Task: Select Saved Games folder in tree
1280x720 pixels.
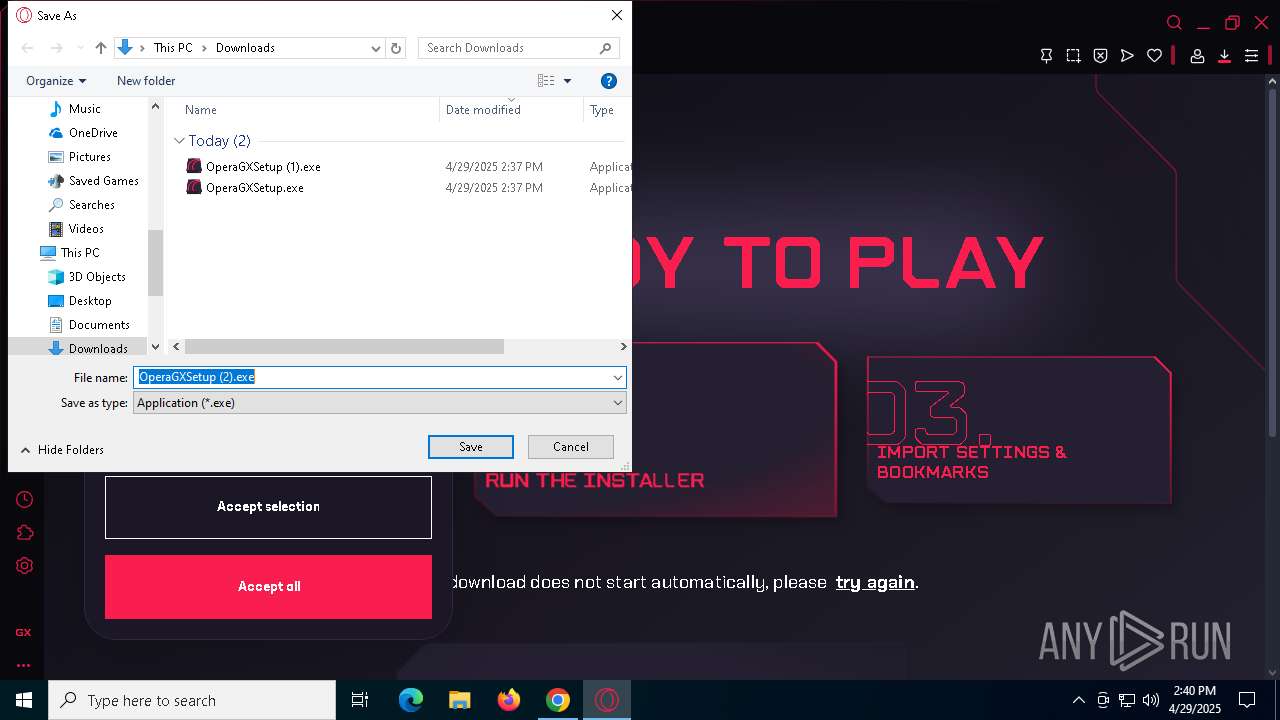Action: click(103, 181)
